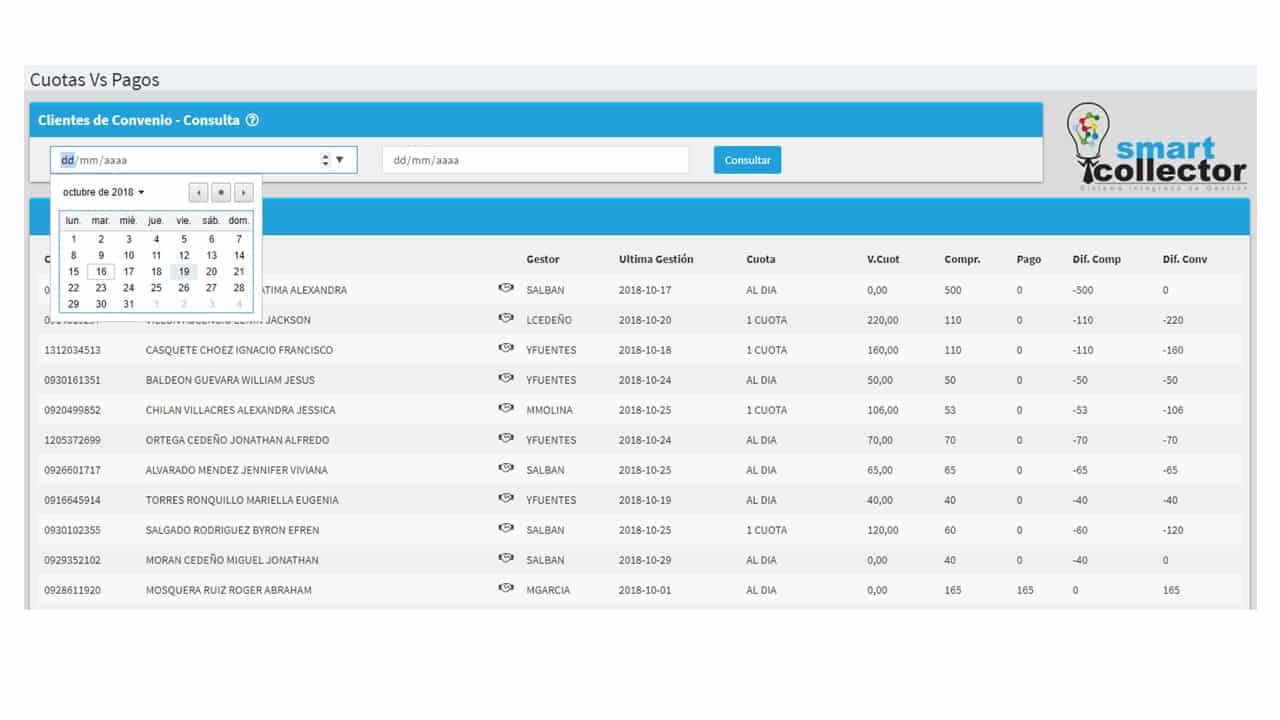
Task: Select day 19 in the calendar
Action: coord(184,271)
